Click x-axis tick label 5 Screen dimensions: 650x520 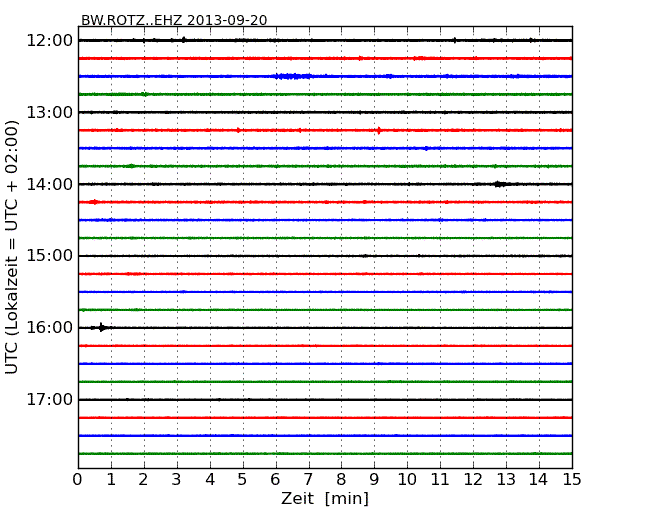point(243,480)
